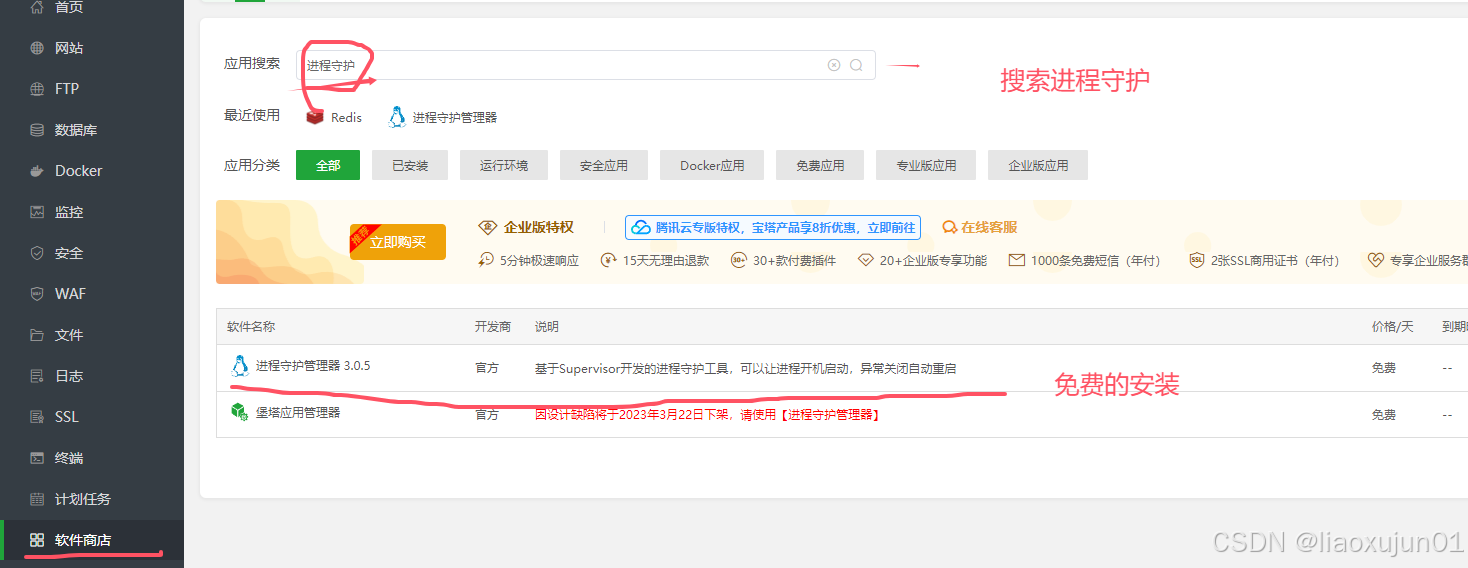
Task: Click the 进程守护管理器 penguin icon in recent apps
Action: coord(397,116)
